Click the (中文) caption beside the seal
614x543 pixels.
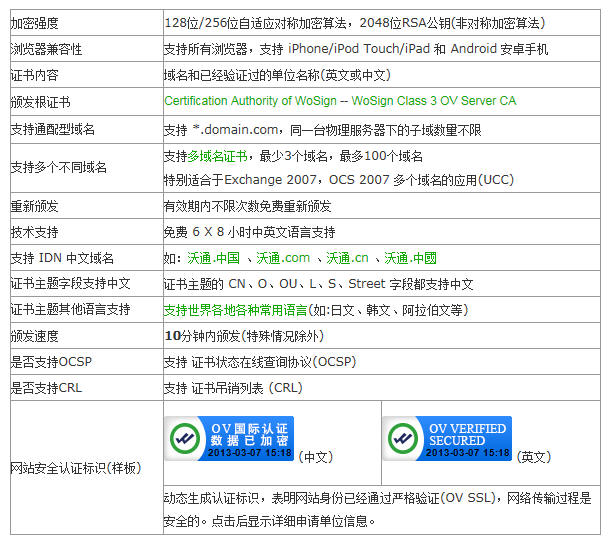[316, 457]
